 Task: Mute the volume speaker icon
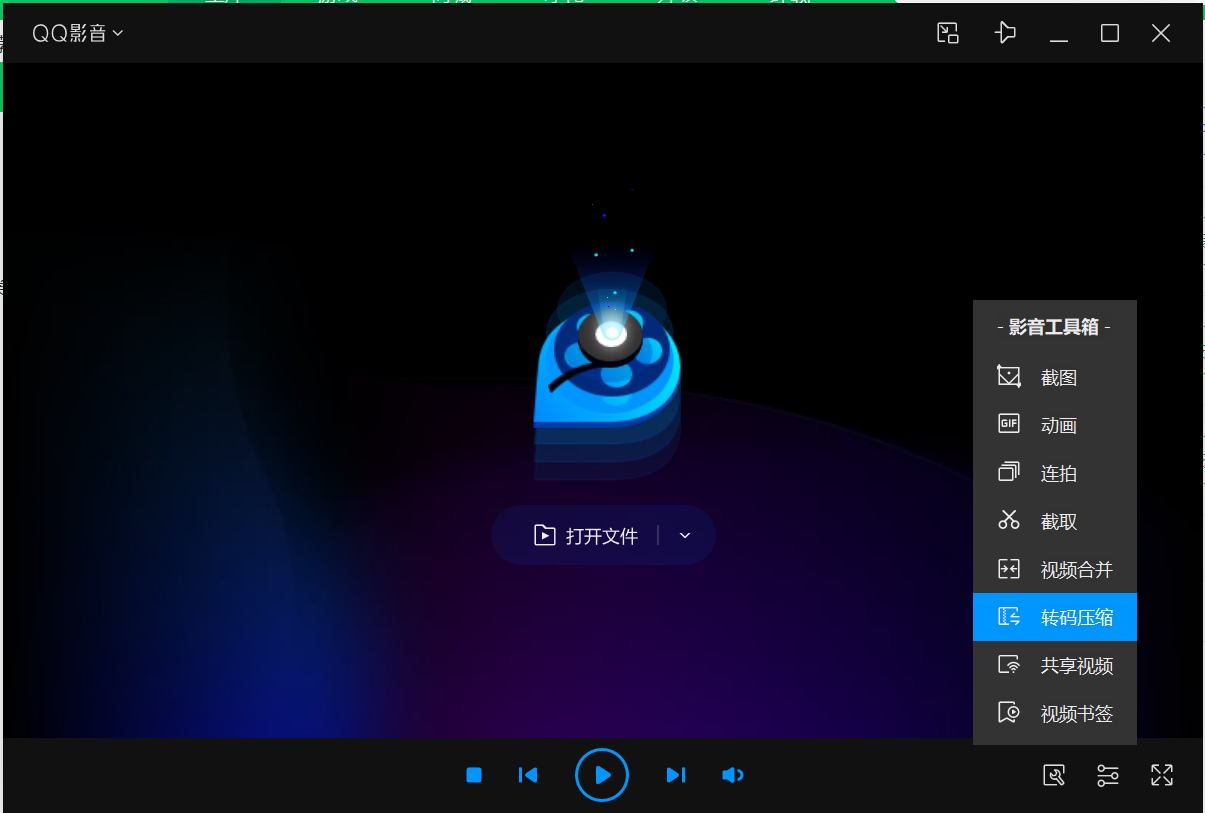[732, 775]
